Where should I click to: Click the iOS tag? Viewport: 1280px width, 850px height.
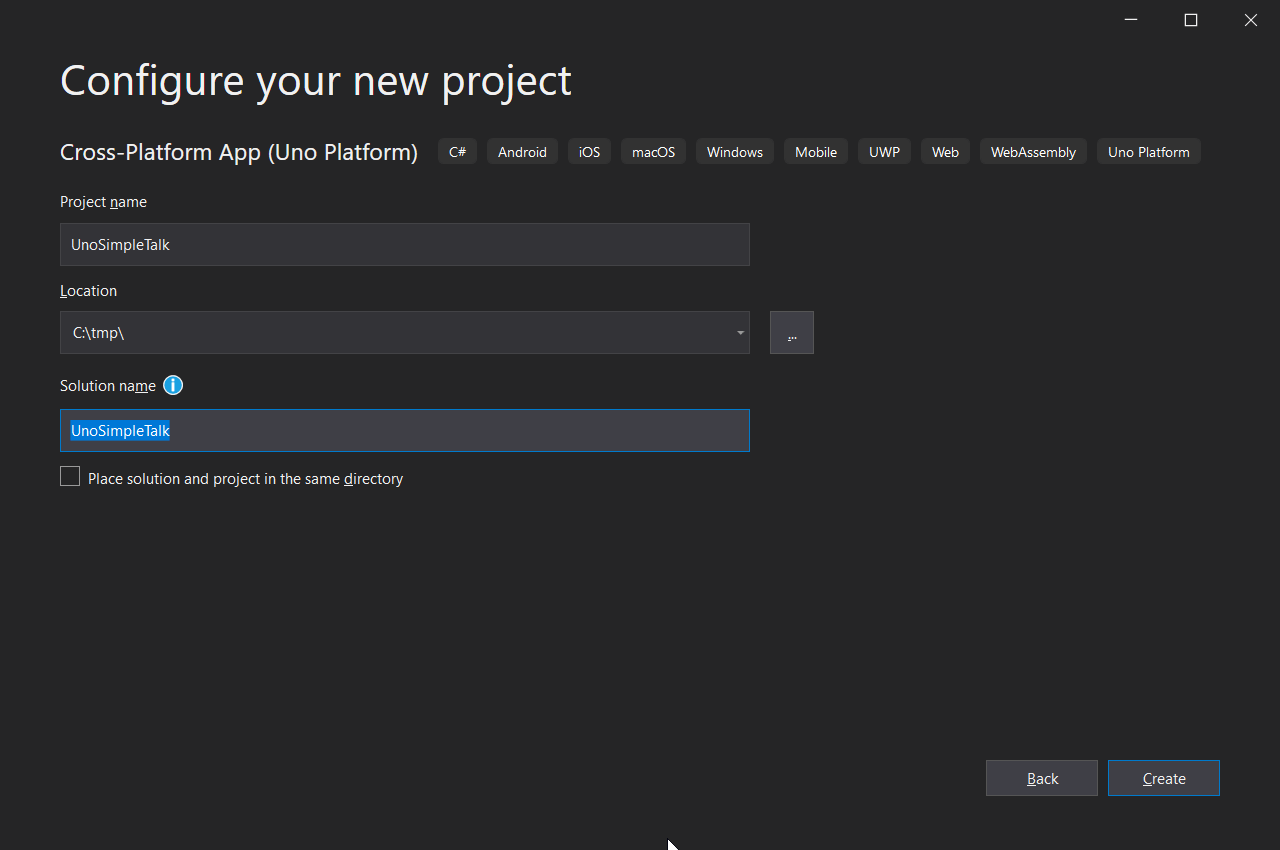pos(589,152)
